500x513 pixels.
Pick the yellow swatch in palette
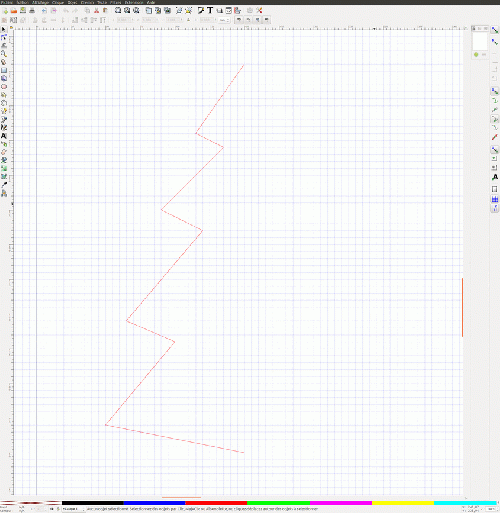point(403,503)
